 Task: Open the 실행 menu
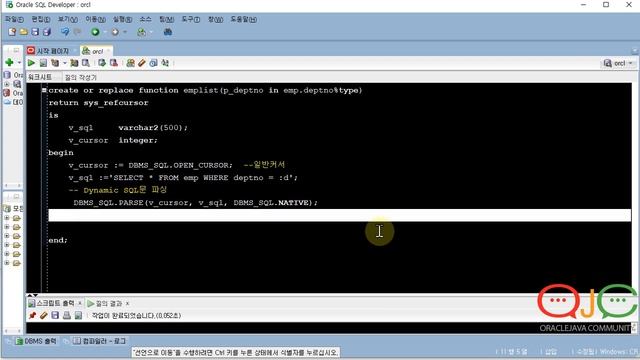(122, 19)
